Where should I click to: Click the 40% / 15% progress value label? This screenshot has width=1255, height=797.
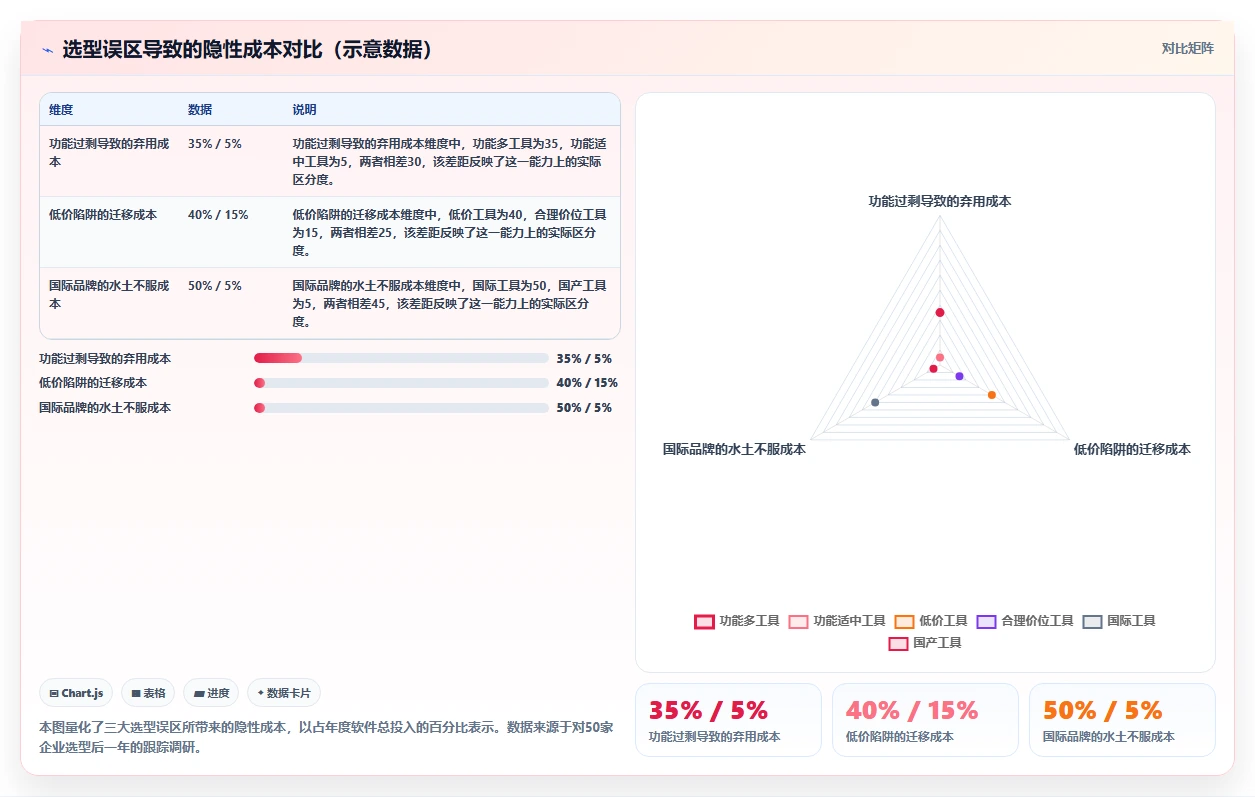click(587, 383)
